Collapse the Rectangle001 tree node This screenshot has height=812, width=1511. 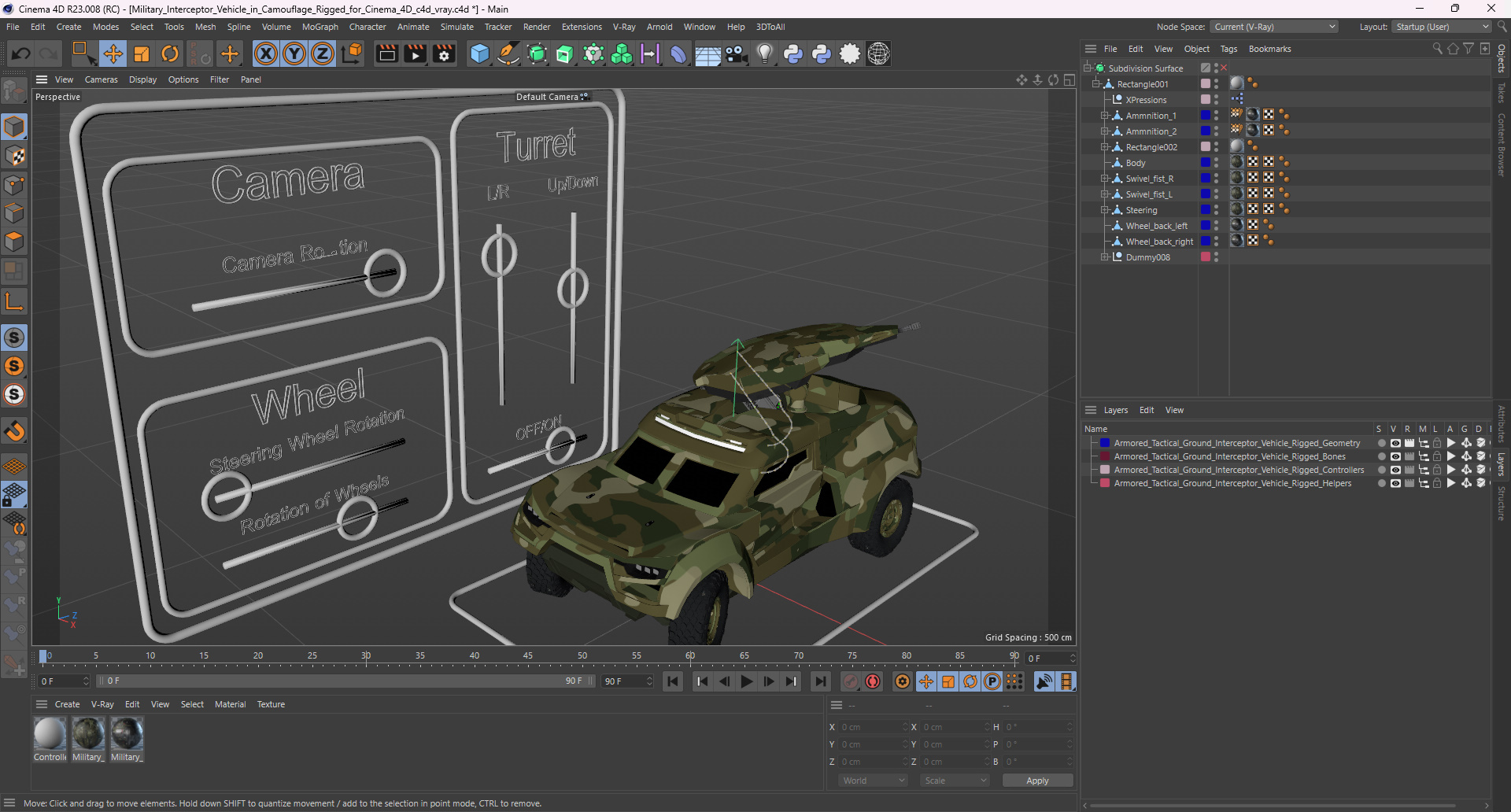(x=1096, y=84)
